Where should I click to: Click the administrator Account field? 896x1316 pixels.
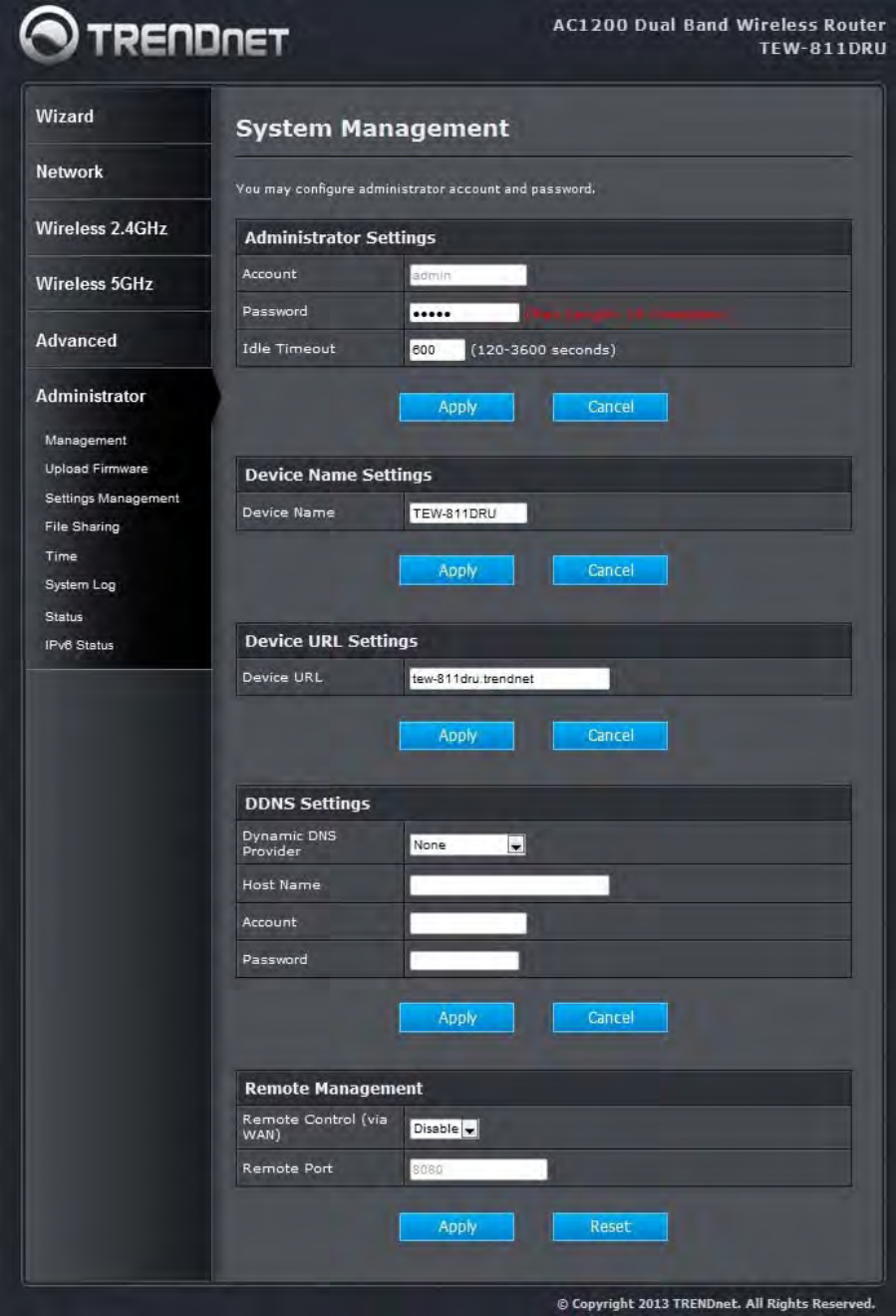(467, 275)
